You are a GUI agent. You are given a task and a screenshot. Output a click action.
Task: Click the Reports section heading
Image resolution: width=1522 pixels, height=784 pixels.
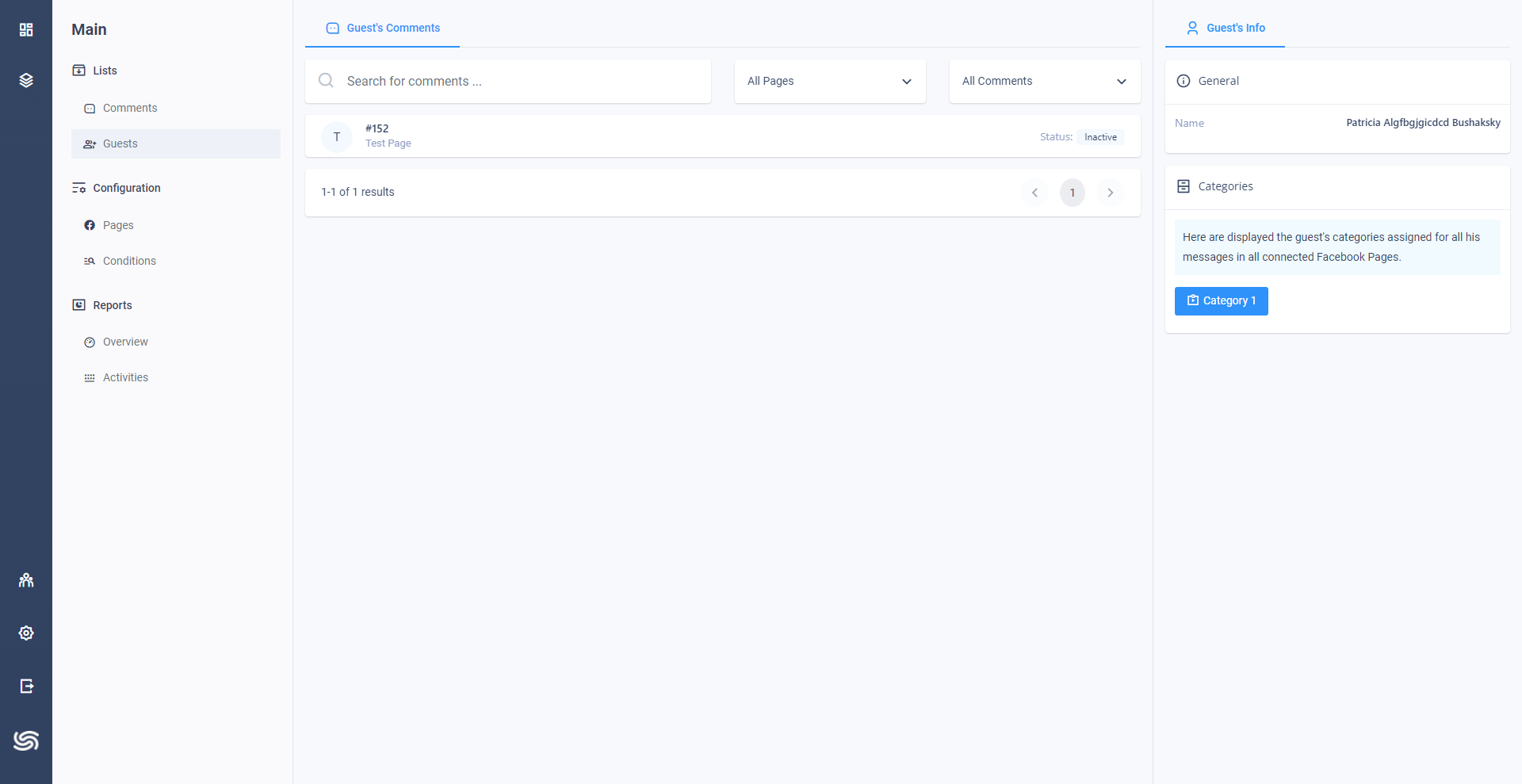point(113,305)
